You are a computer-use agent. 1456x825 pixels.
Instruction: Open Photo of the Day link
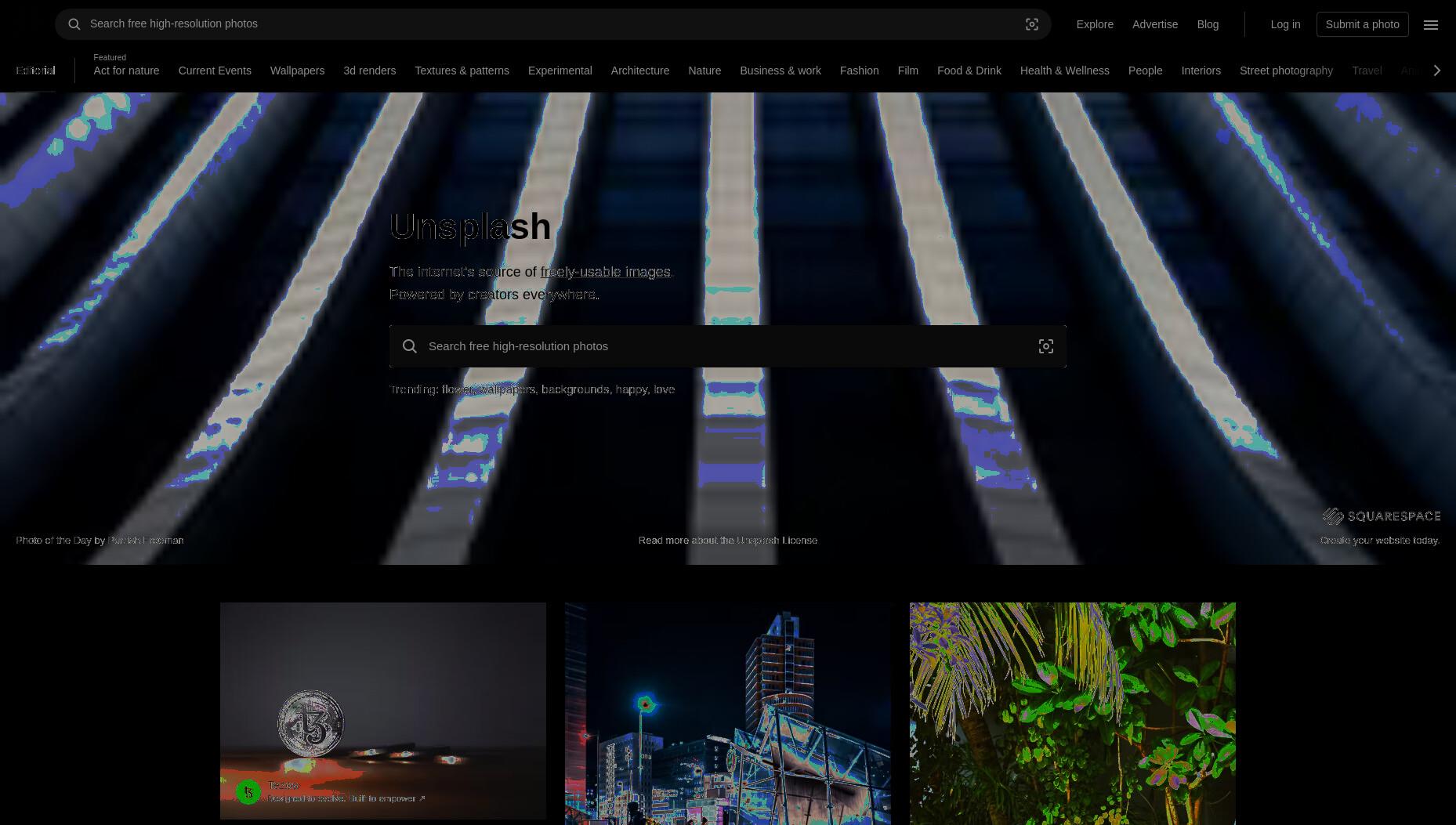(x=53, y=541)
